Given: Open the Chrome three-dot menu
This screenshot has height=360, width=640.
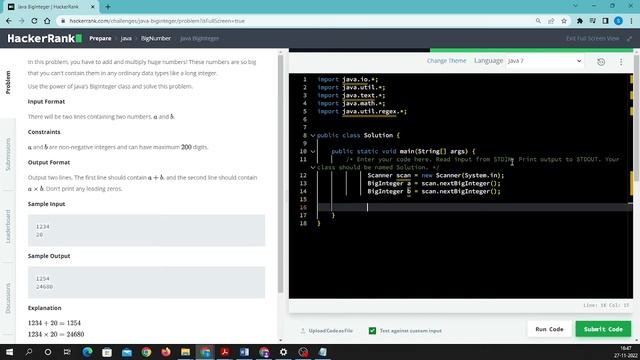Looking at the screenshot, I should (x=631, y=21).
